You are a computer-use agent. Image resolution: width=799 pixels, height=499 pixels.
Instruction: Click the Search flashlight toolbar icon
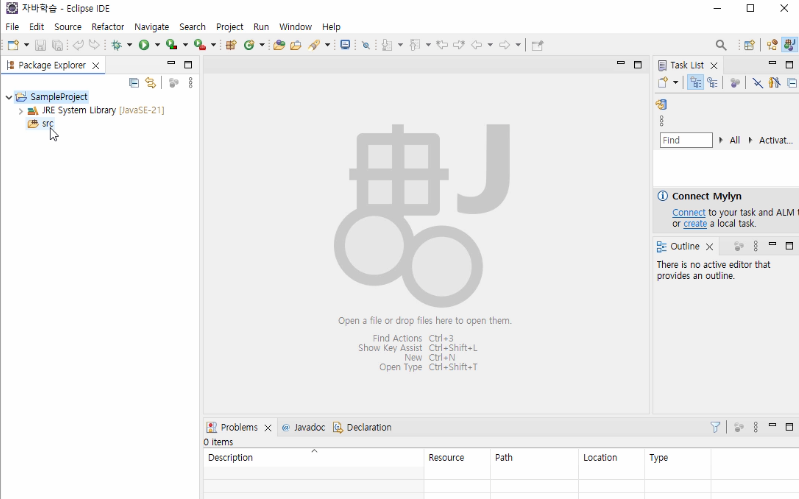coord(314,45)
